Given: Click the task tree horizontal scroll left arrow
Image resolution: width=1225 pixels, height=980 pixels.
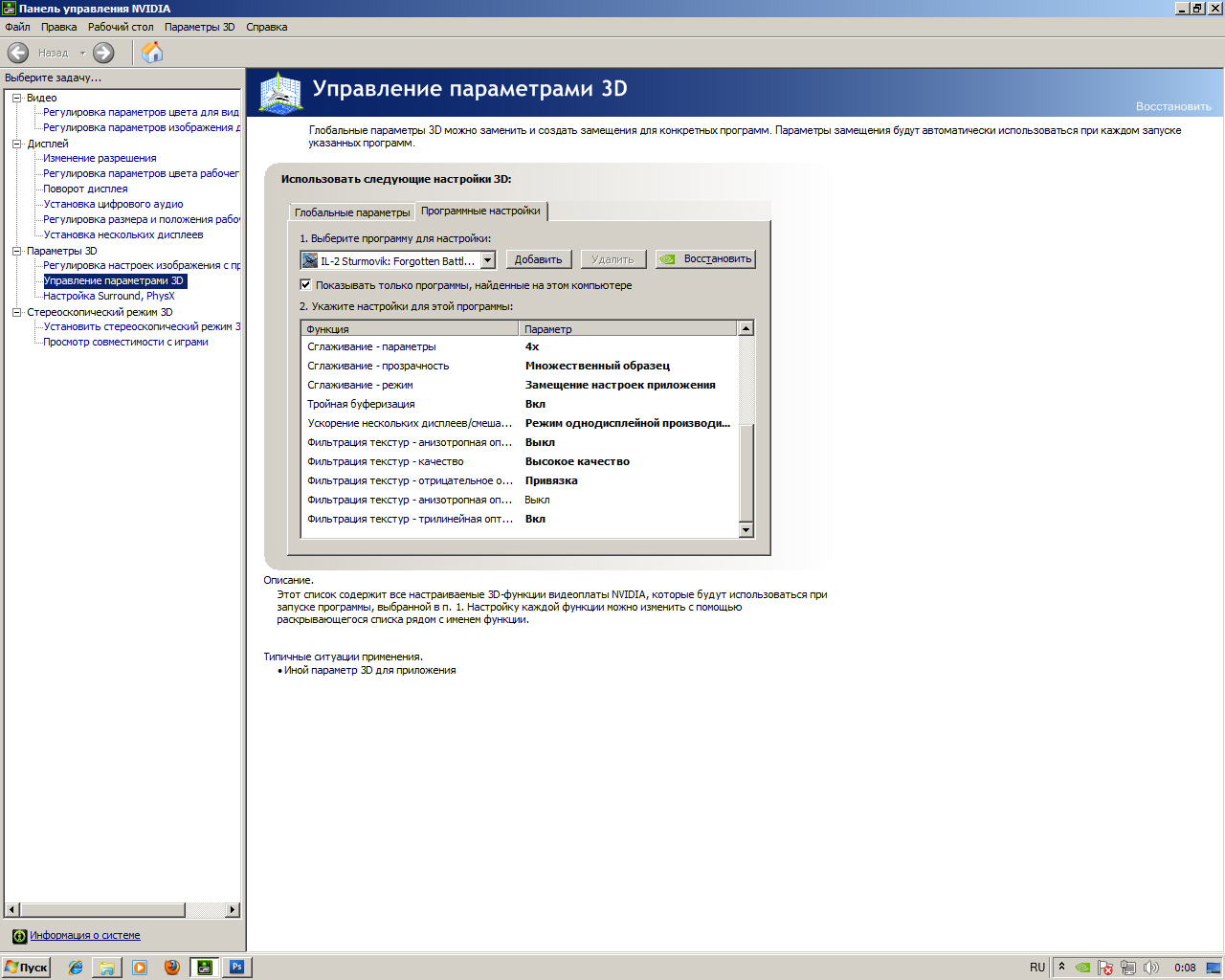Looking at the screenshot, I should tap(12, 910).
